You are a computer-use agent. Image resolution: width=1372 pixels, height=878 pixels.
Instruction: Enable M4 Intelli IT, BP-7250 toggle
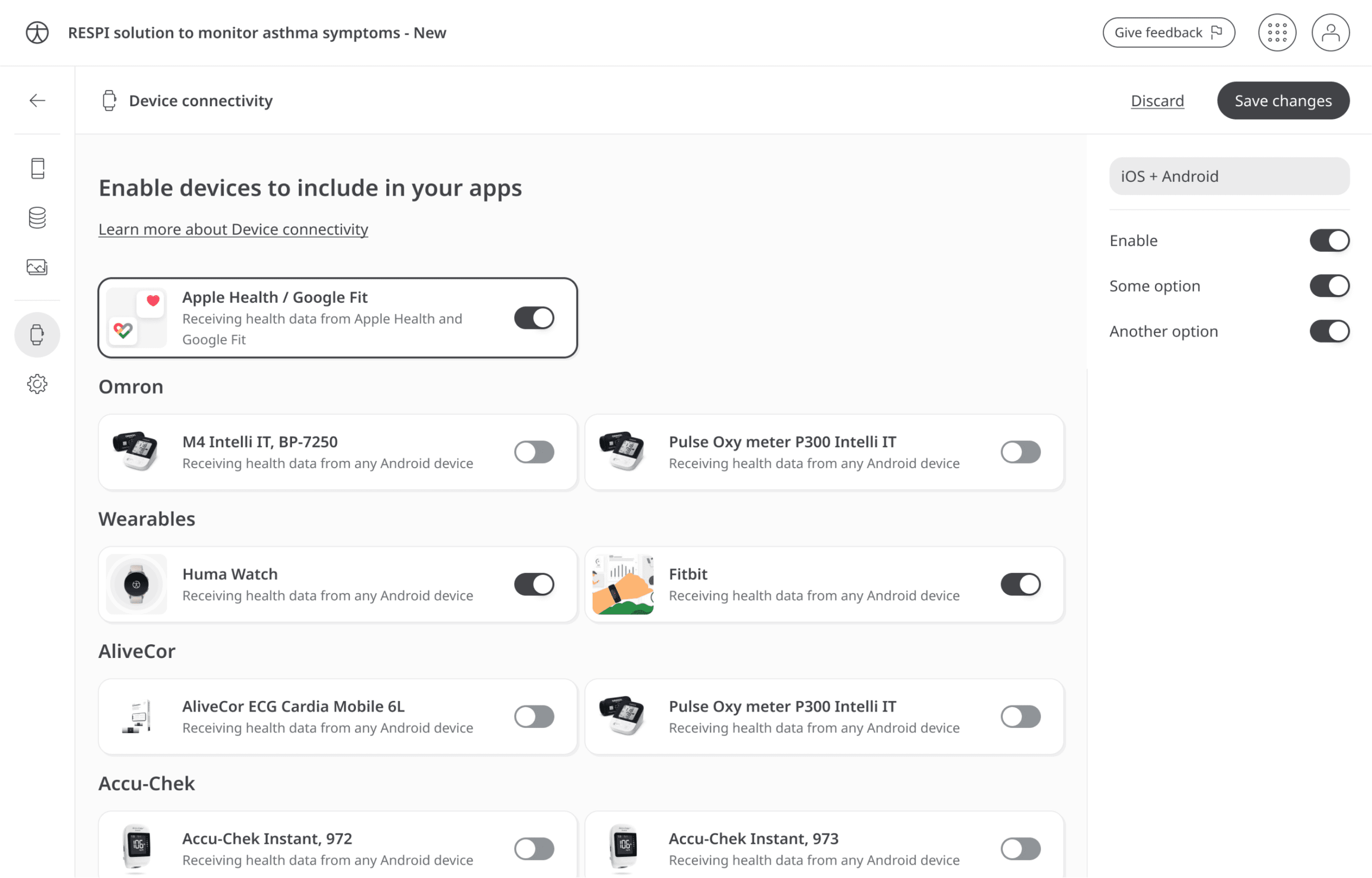click(534, 452)
